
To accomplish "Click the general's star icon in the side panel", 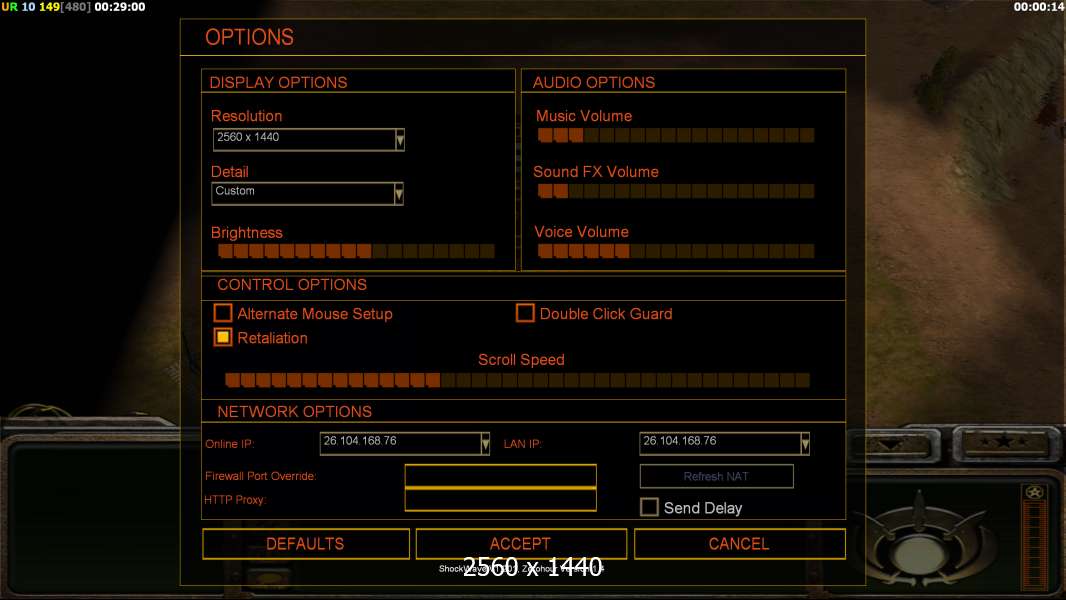I will (1034, 493).
